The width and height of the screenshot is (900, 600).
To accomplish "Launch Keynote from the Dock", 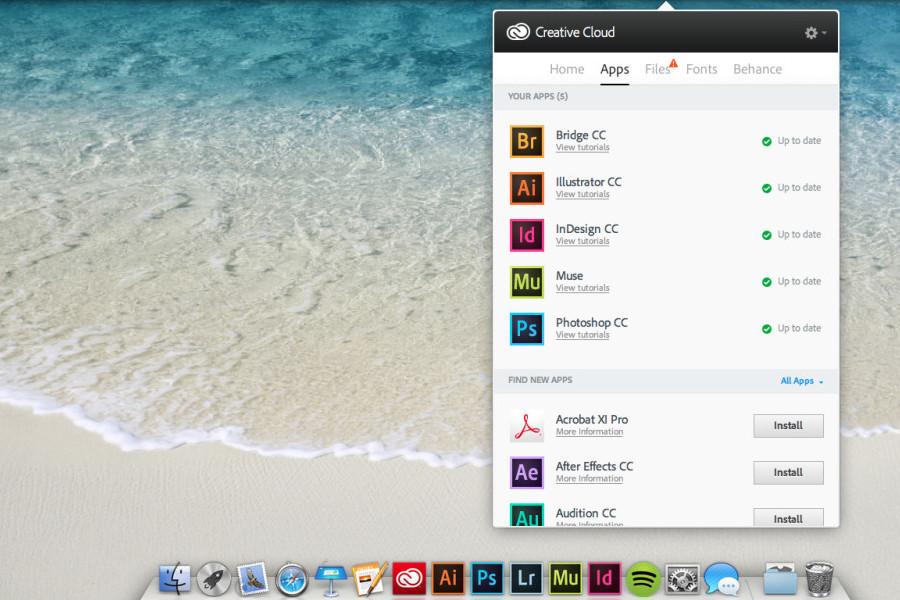I will pyautogui.click(x=331, y=579).
